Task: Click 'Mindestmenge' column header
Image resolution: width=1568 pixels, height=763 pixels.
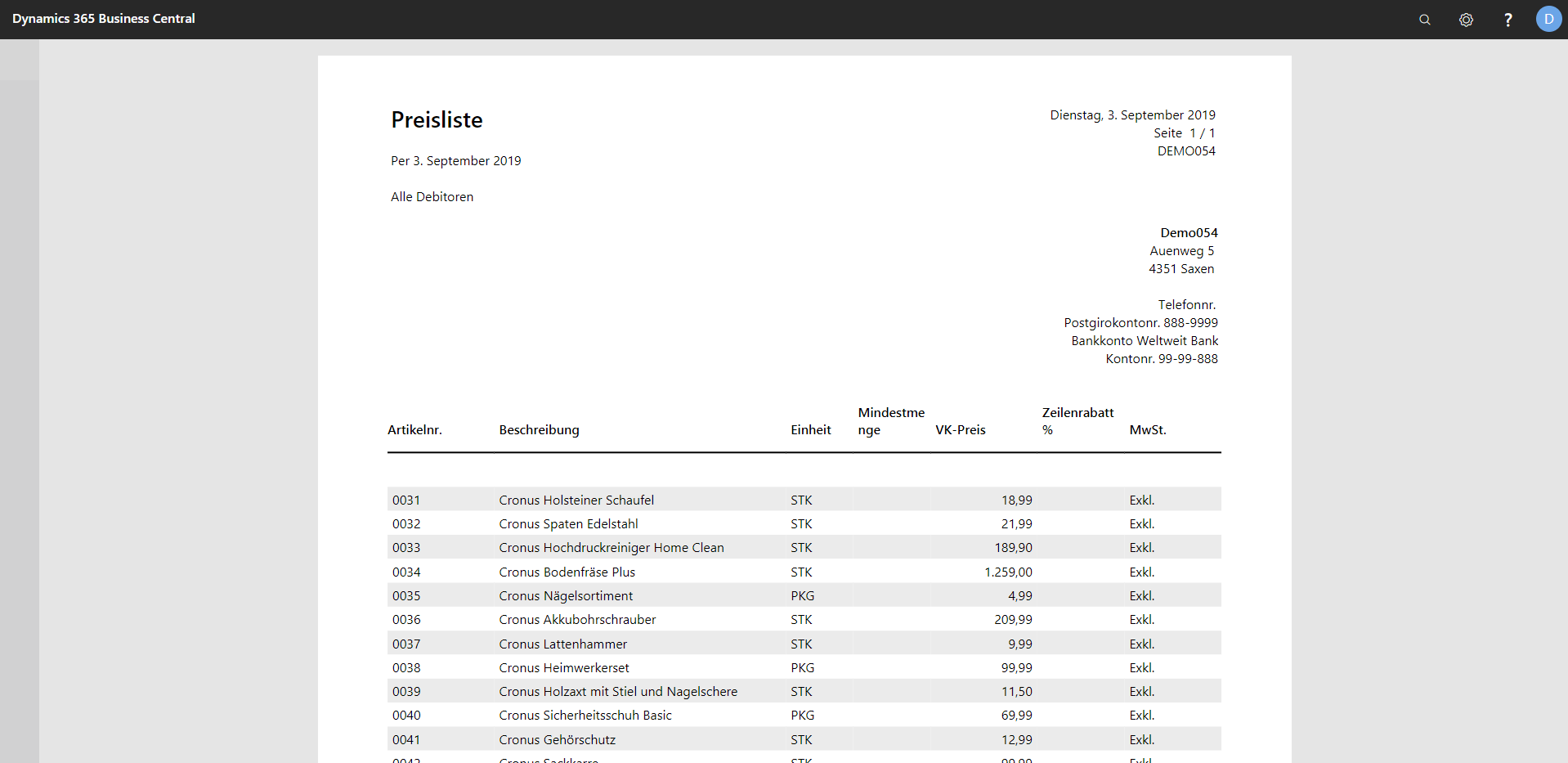Action: pos(891,421)
